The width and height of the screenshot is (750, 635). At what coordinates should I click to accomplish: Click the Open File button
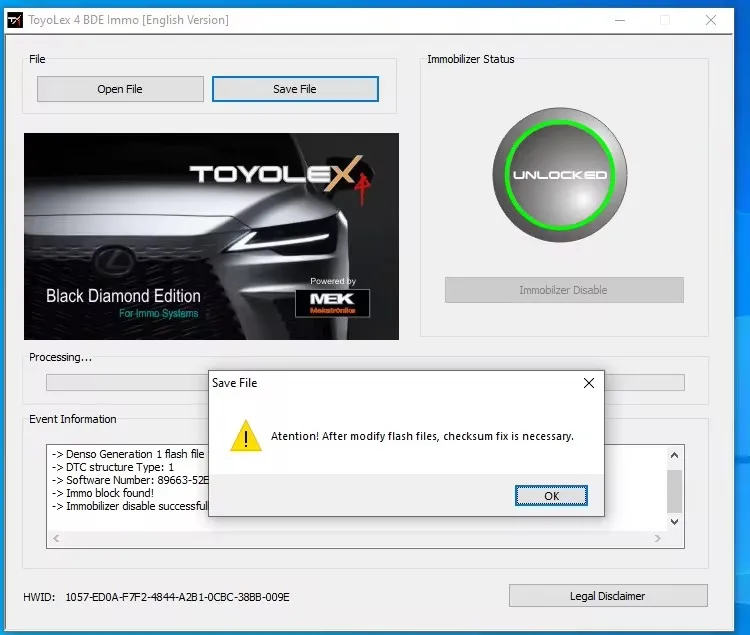(x=120, y=89)
